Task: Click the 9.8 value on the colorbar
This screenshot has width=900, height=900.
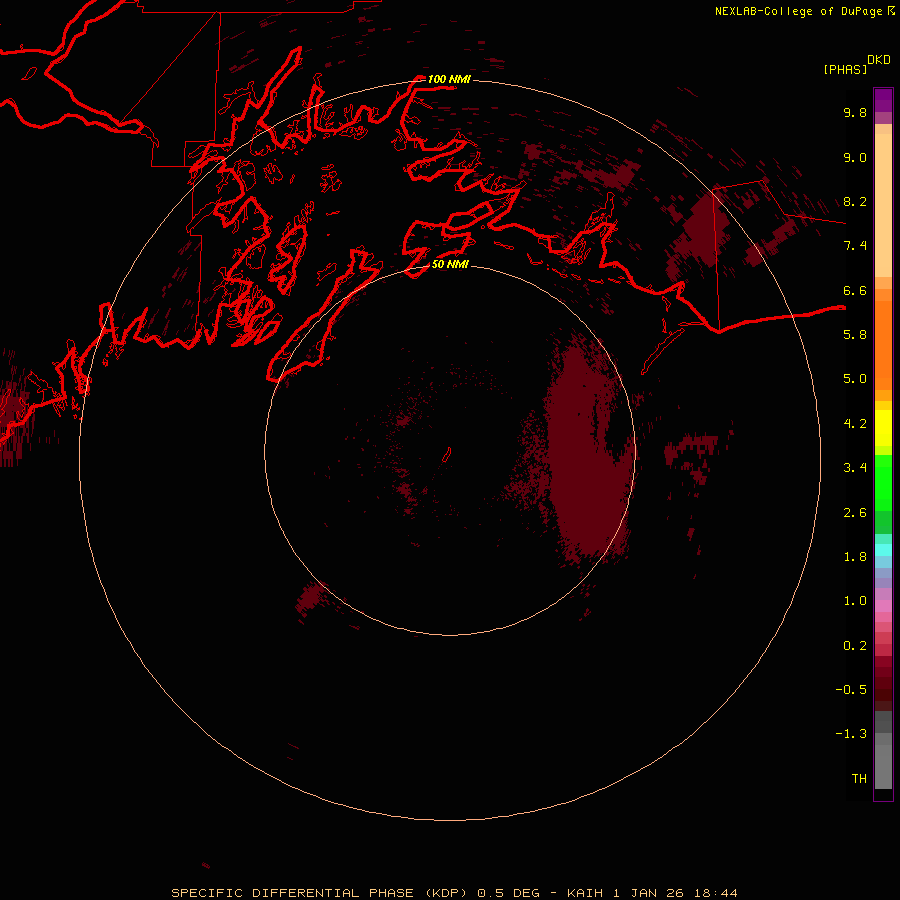Action: click(x=855, y=112)
